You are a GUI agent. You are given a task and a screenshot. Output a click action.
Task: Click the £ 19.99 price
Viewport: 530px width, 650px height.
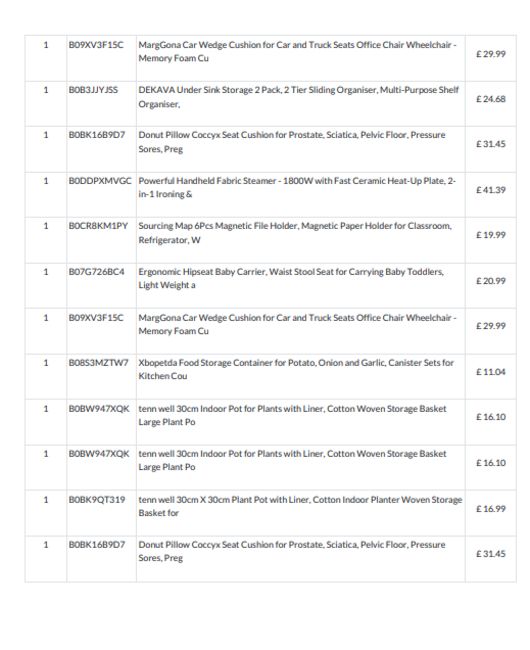coord(491,235)
